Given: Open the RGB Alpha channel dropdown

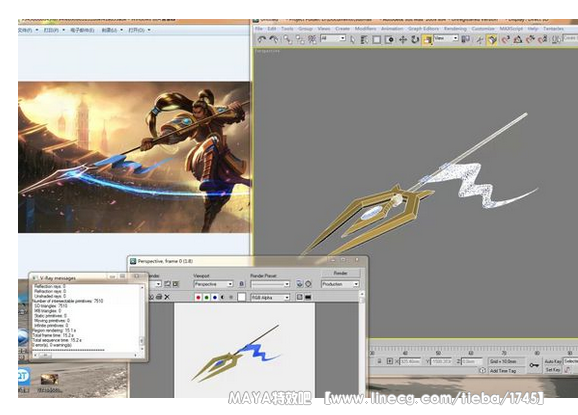Looking at the screenshot, I should coord(270,297).
